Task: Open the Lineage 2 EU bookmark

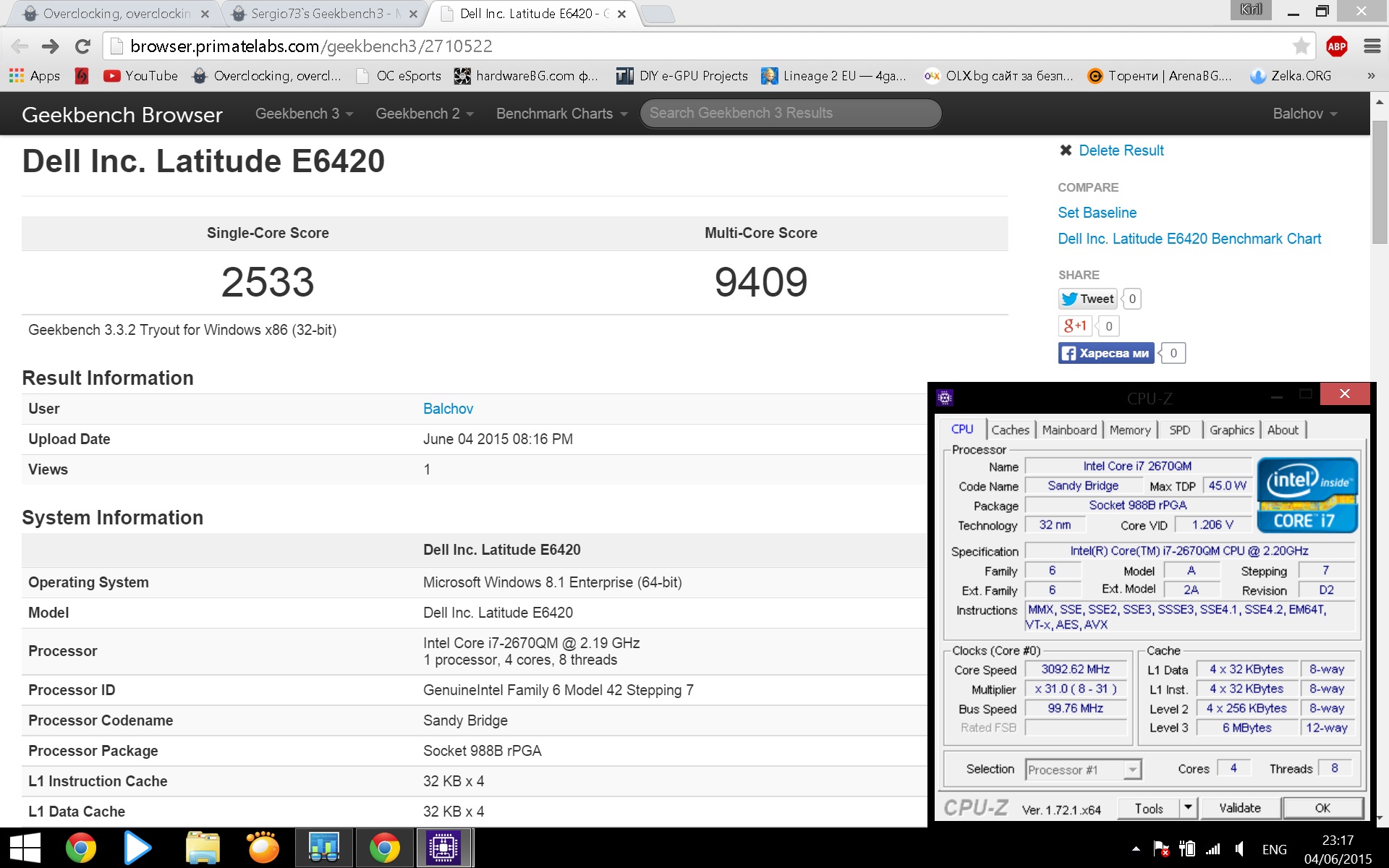Action: [833, 76]
